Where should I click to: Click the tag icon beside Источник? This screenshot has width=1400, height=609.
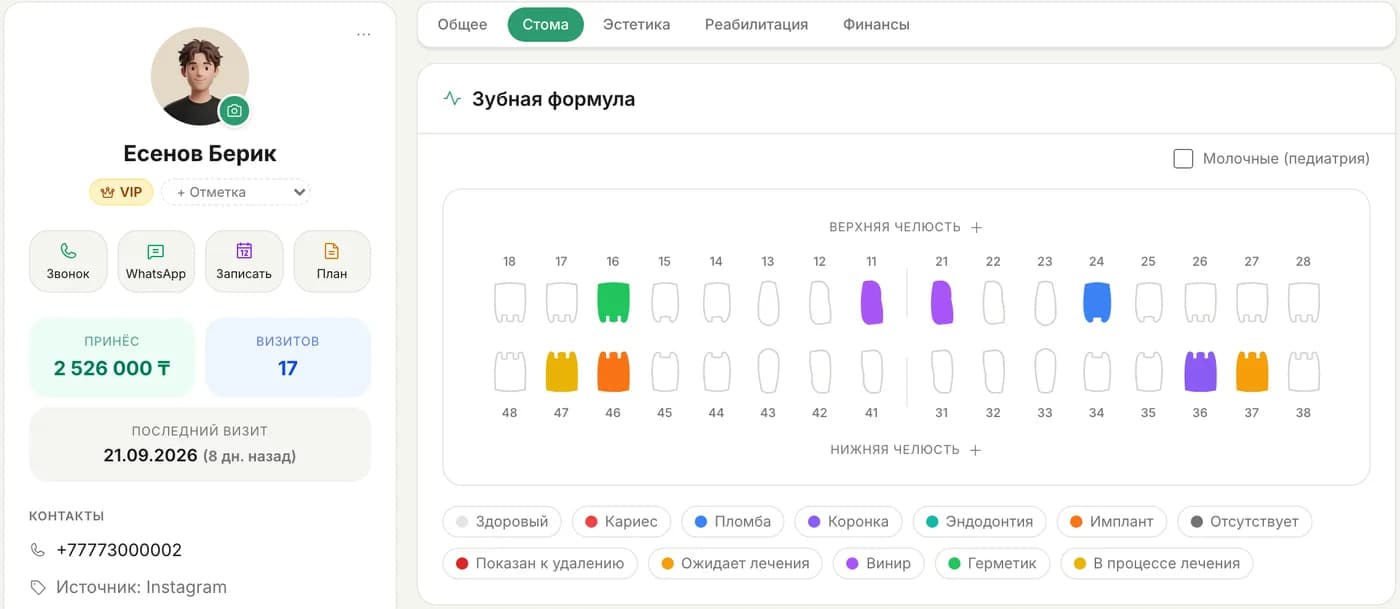[x=38, y=587]
